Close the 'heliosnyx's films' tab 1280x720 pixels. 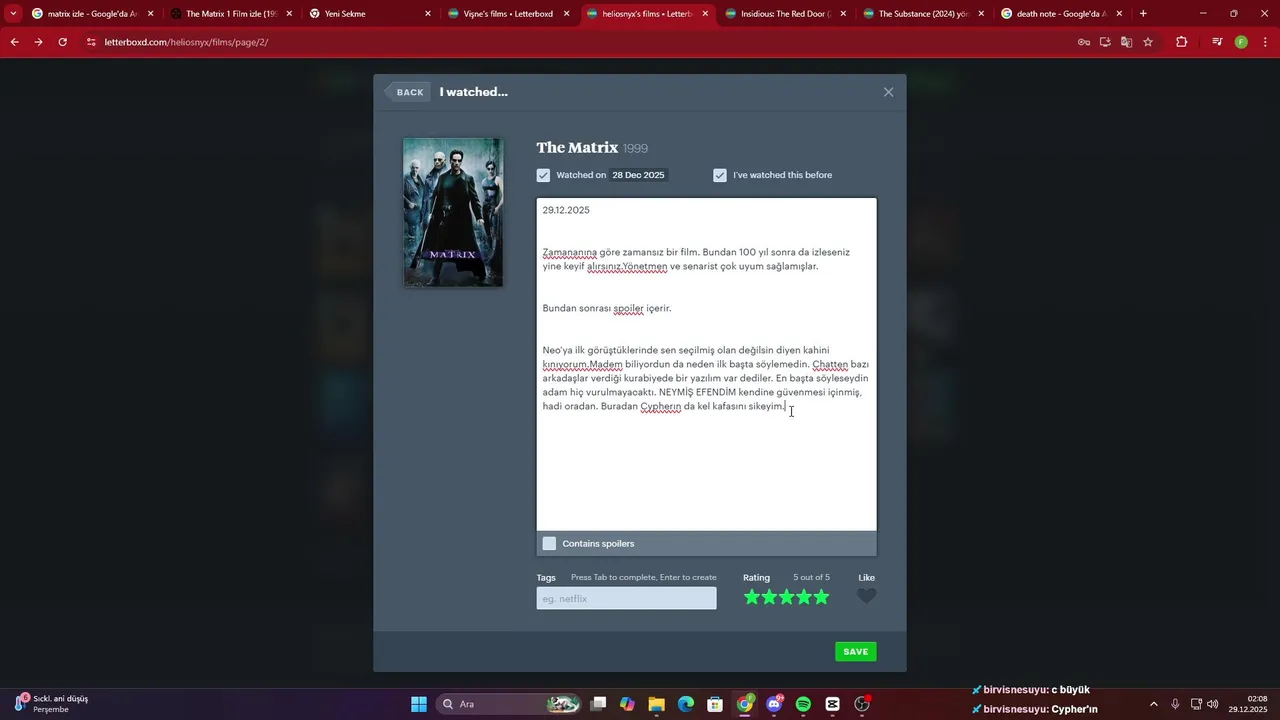(x=705, y=14)
